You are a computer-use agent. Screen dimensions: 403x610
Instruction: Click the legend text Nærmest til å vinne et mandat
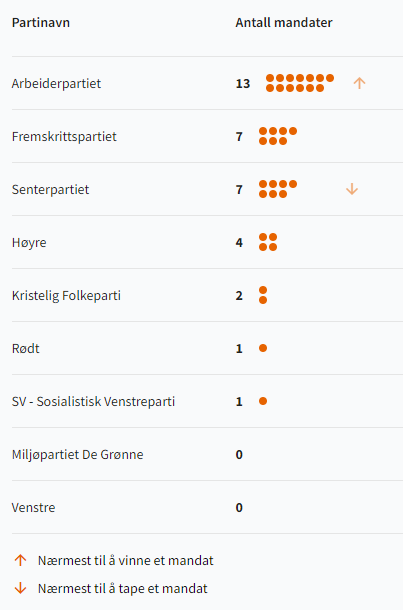[126, 560]
